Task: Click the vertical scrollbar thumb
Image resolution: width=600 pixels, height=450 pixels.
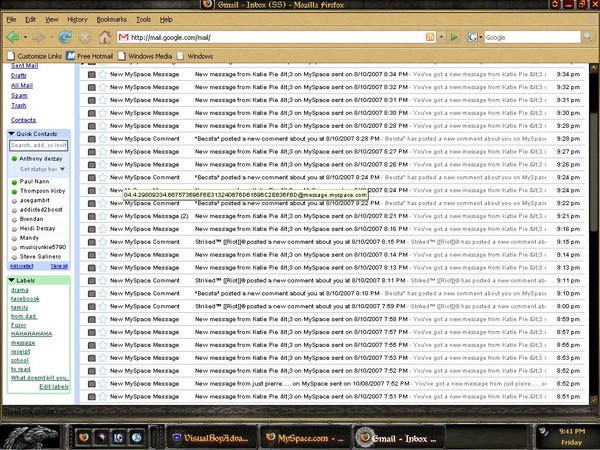Action: [x=593, y=172]
